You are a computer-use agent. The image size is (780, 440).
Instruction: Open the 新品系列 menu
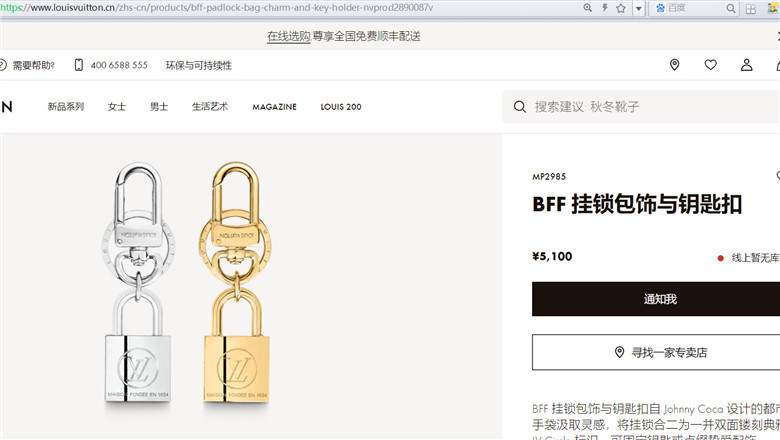66,106
